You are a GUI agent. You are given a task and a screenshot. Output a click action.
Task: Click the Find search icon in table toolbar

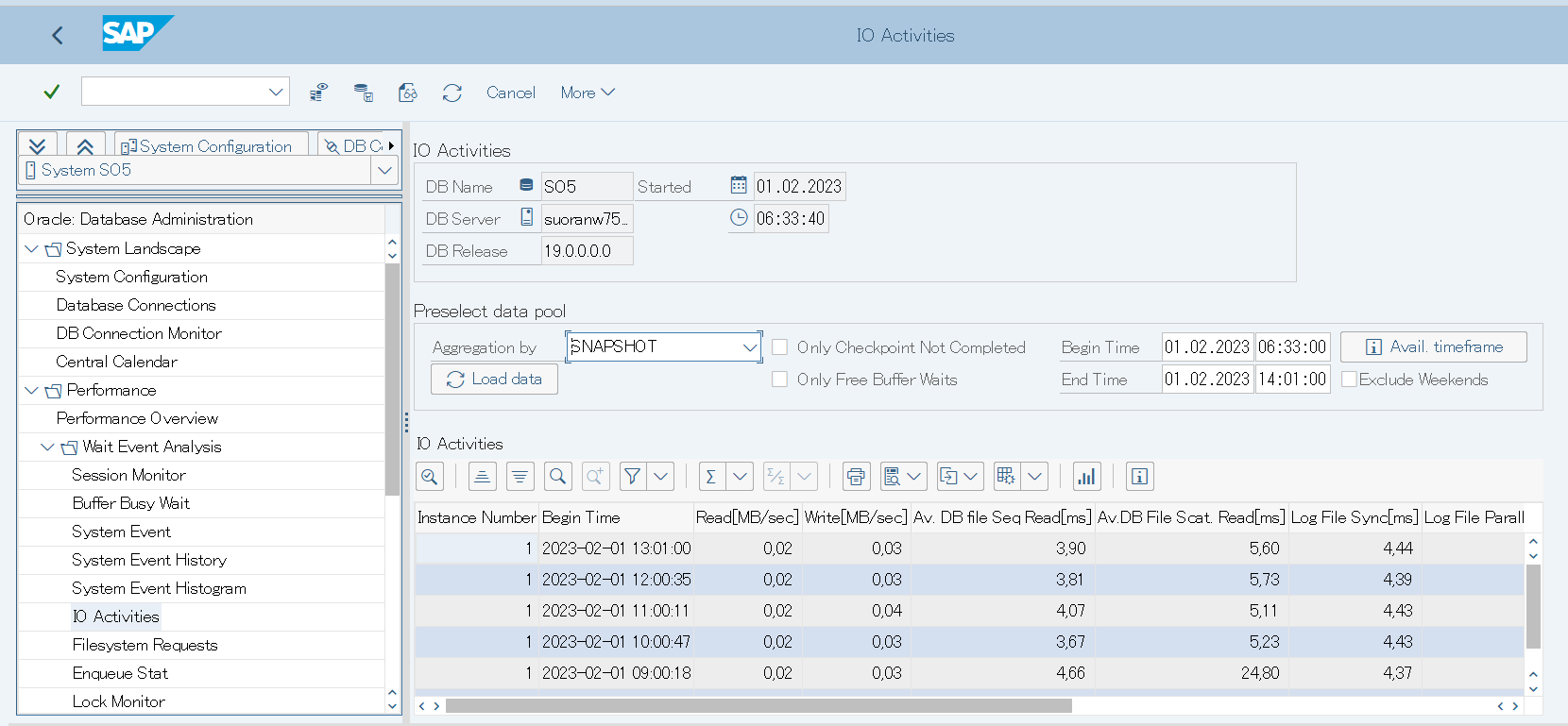[557, 477]
